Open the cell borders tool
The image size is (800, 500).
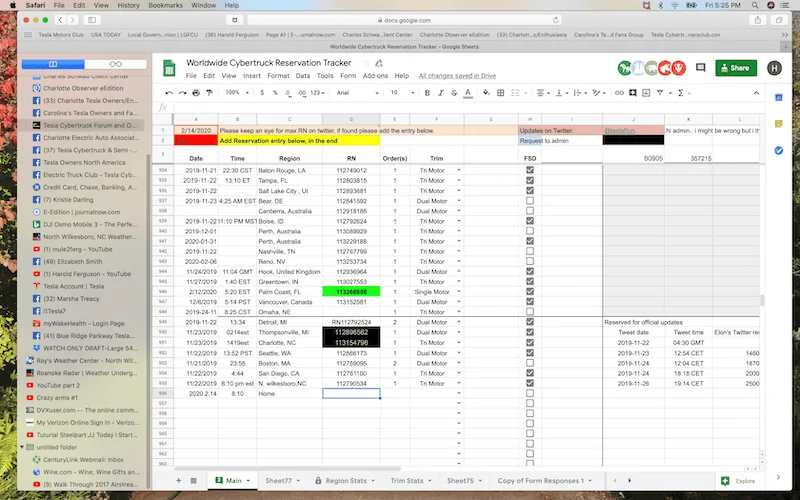click(501, 93)
